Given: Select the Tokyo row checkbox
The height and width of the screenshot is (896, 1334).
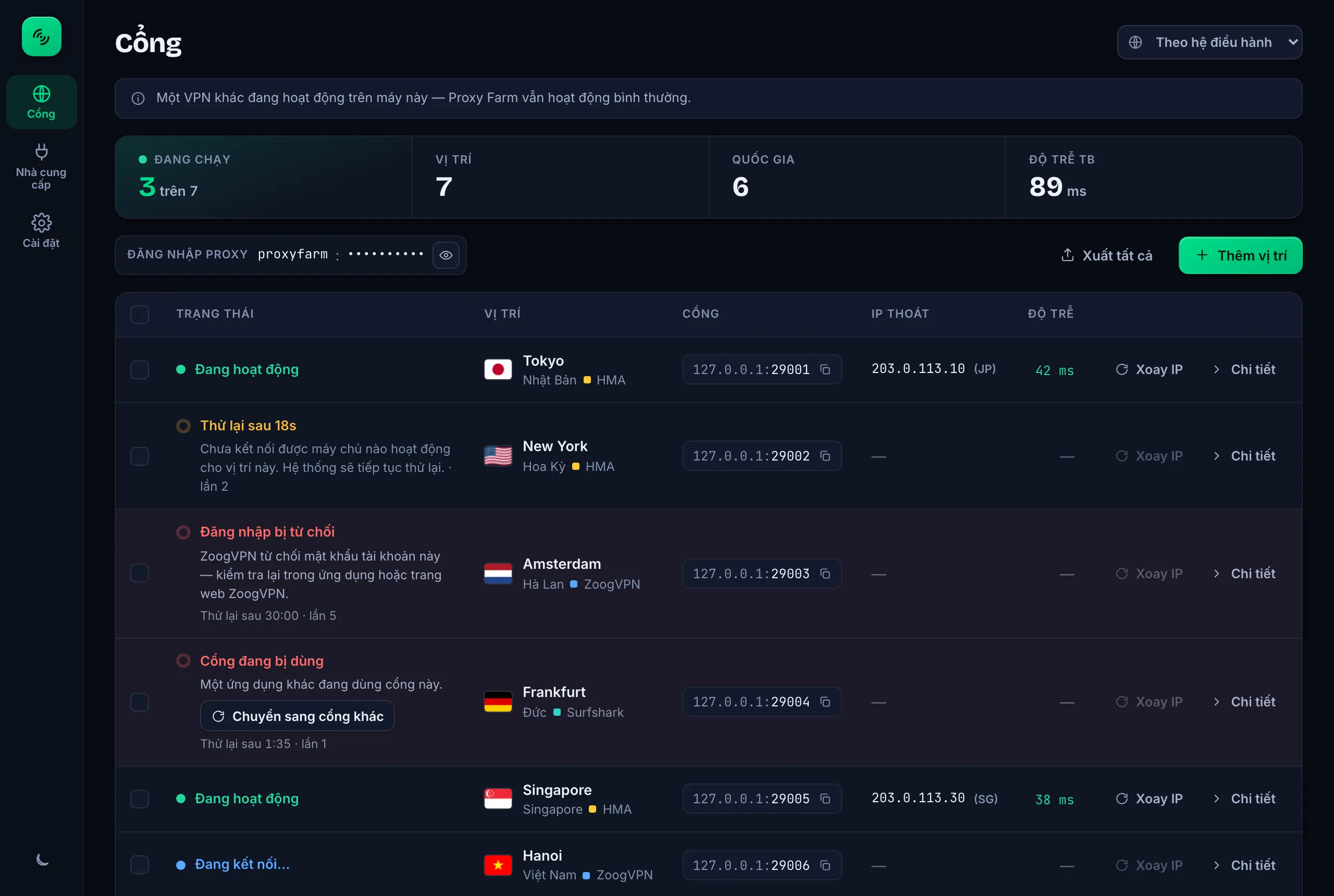Looking at the screenshot, I should pyautogui.click(x=140, y=370).
